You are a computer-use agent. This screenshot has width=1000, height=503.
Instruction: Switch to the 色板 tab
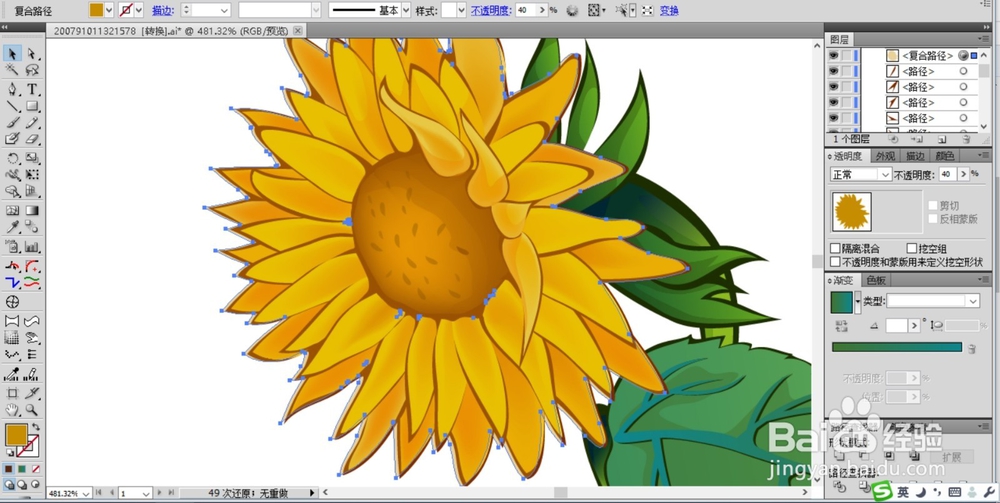(x=876, y=280)
